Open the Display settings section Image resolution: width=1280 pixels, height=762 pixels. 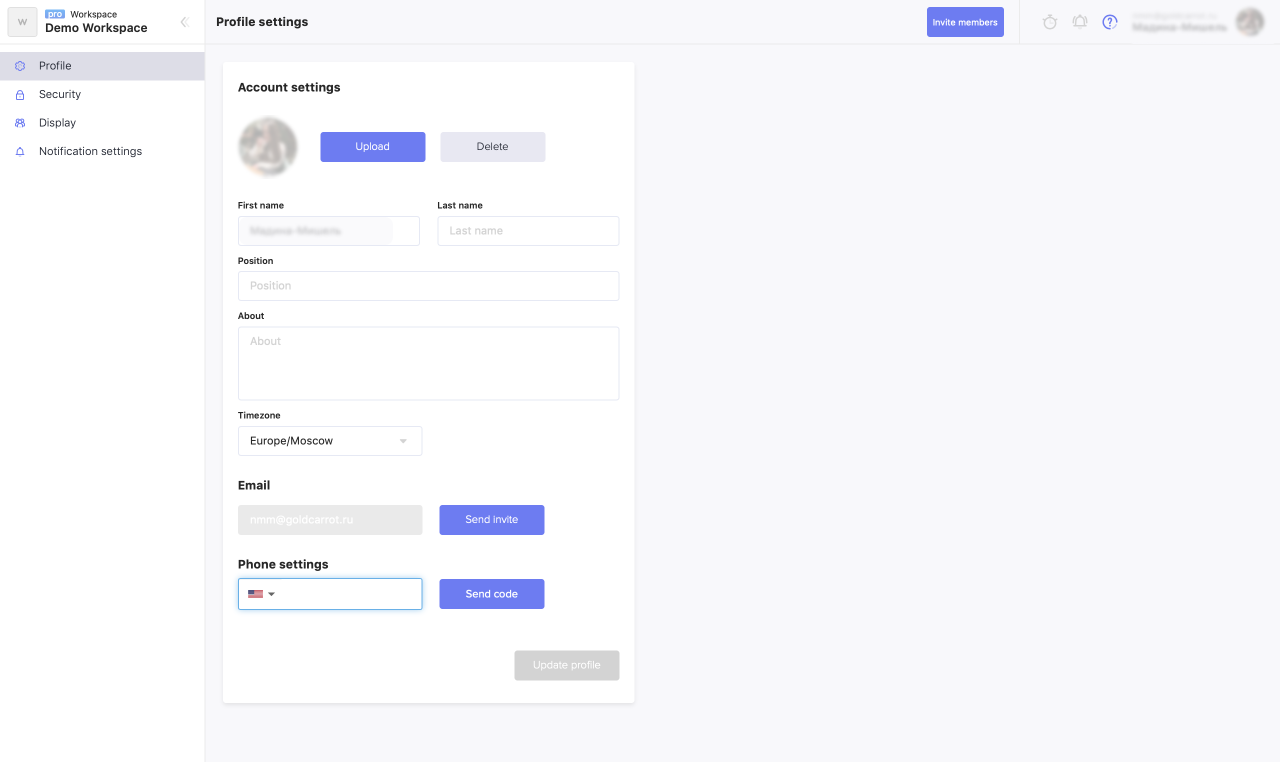point(57,123)
